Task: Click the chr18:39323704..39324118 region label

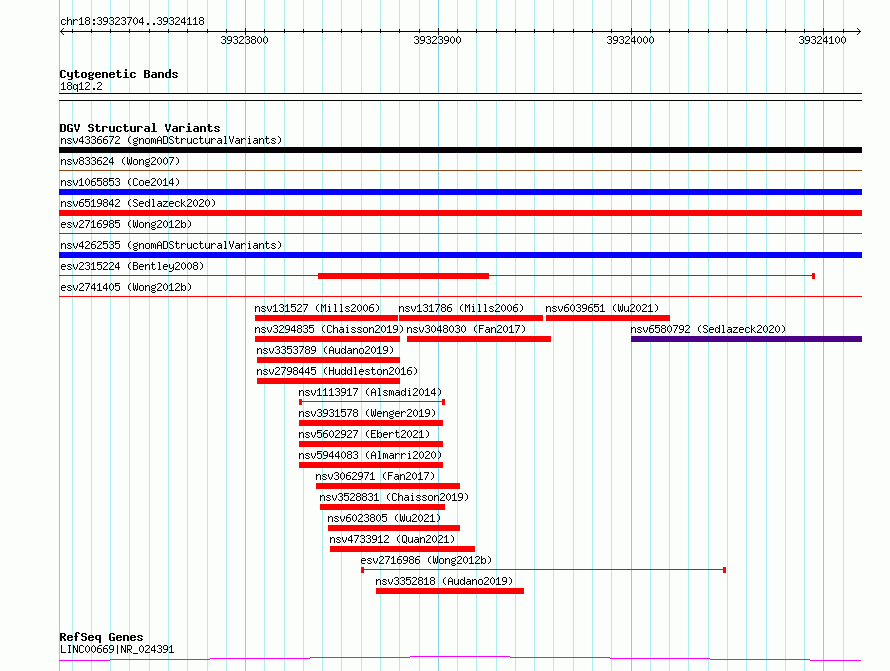Action: [132, 22]
